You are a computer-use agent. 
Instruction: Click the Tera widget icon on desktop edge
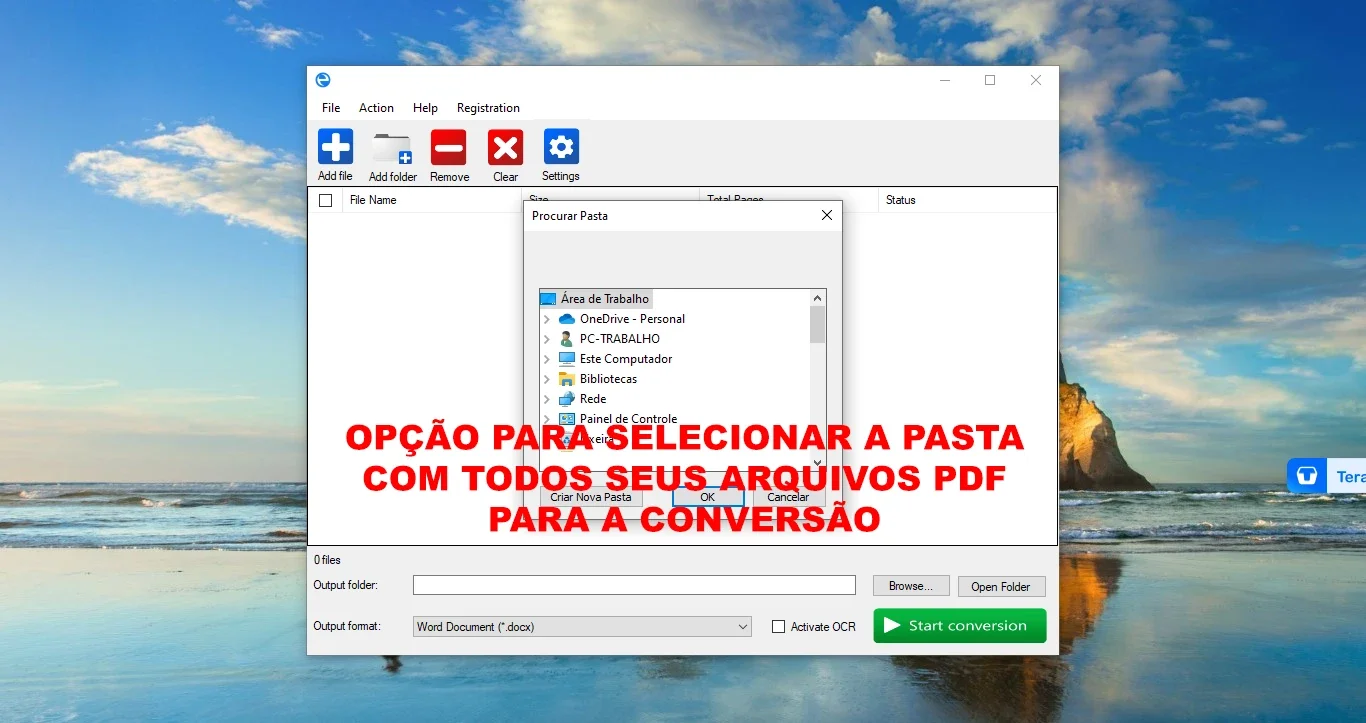(x=1306, y=476)
